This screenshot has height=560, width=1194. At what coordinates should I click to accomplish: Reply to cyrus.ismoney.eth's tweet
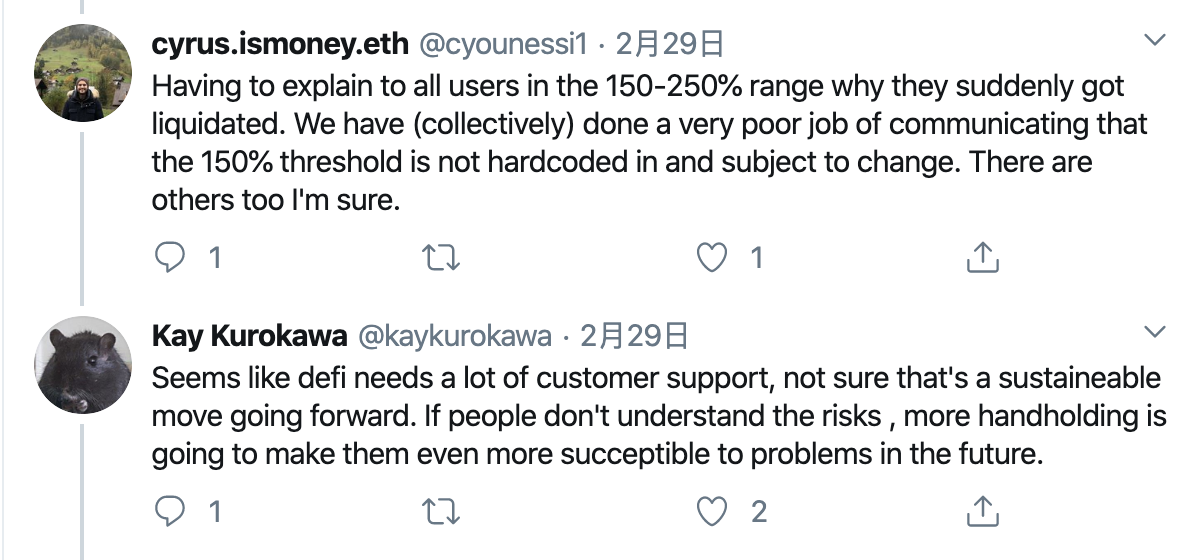(170, 258)
